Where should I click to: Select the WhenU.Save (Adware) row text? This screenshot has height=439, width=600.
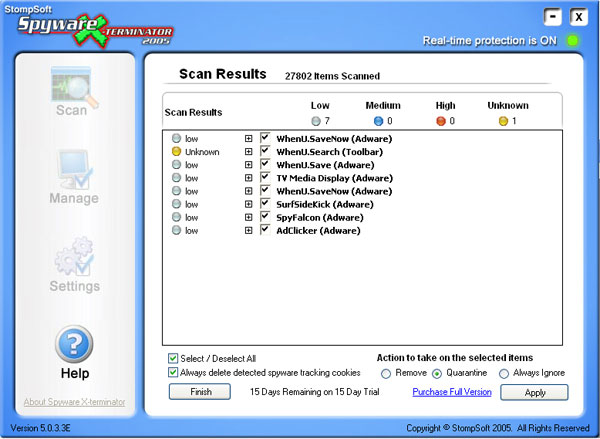[x=325, y=165]
